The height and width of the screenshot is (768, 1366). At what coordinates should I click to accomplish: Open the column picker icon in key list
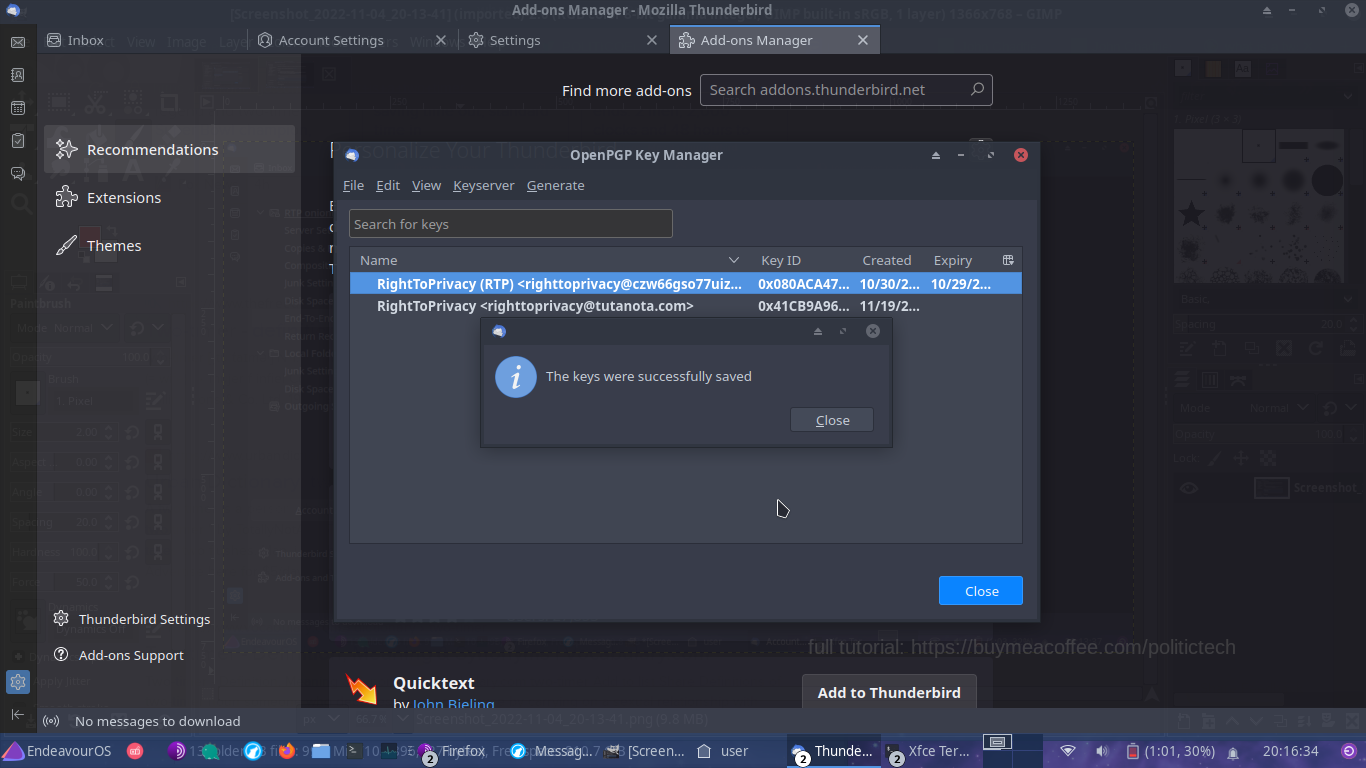pos(1008,260)
